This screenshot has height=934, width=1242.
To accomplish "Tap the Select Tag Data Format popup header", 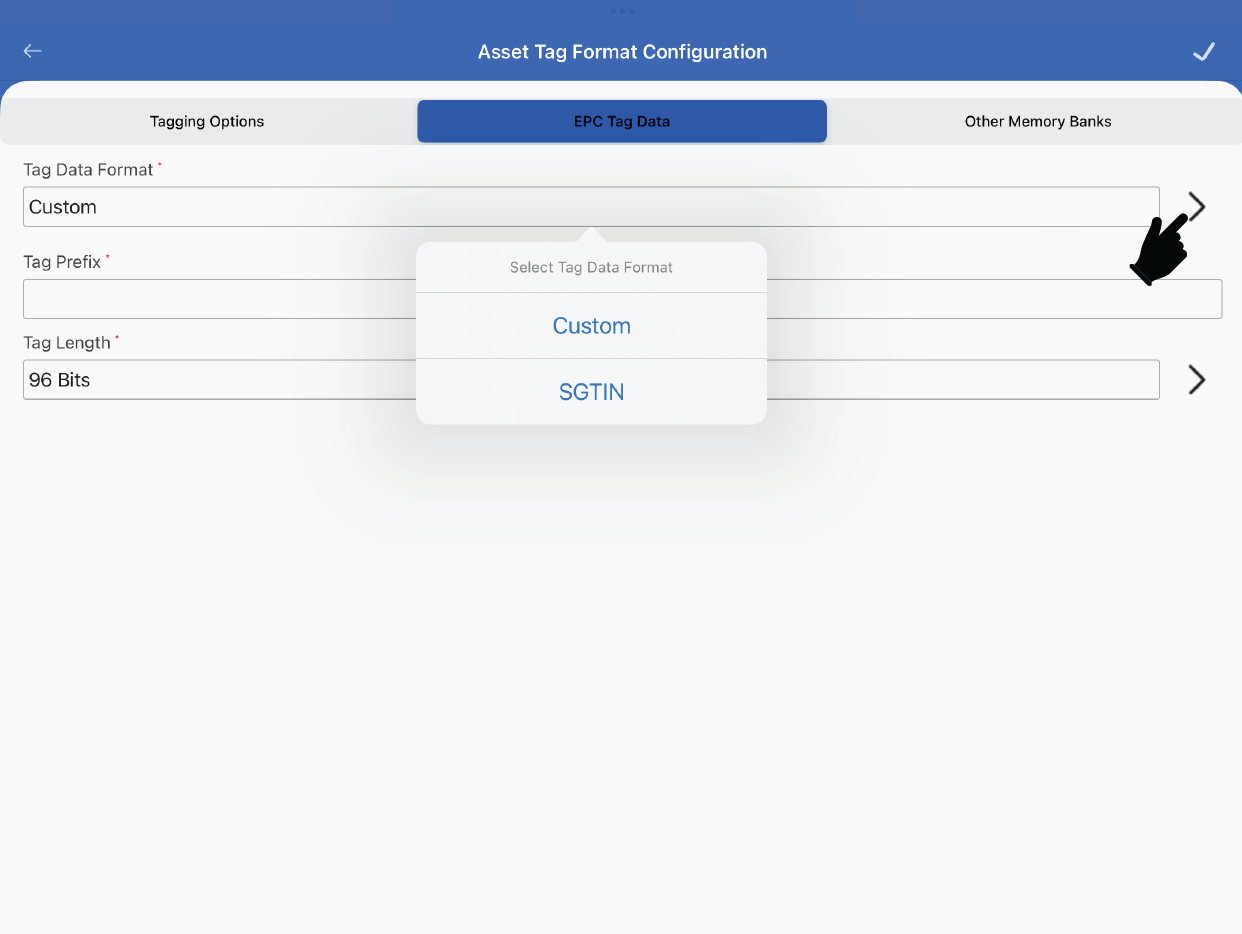I will point(591,268).
